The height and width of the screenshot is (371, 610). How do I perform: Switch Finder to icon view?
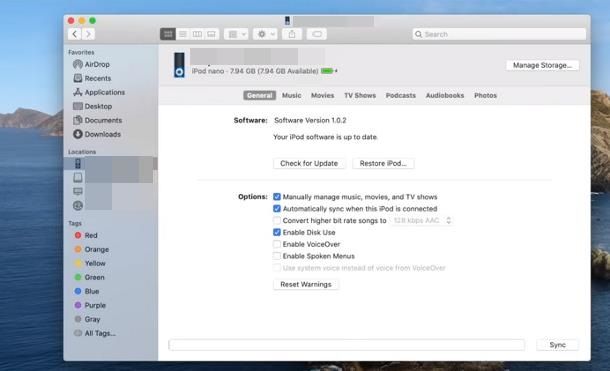click(168, 34)
